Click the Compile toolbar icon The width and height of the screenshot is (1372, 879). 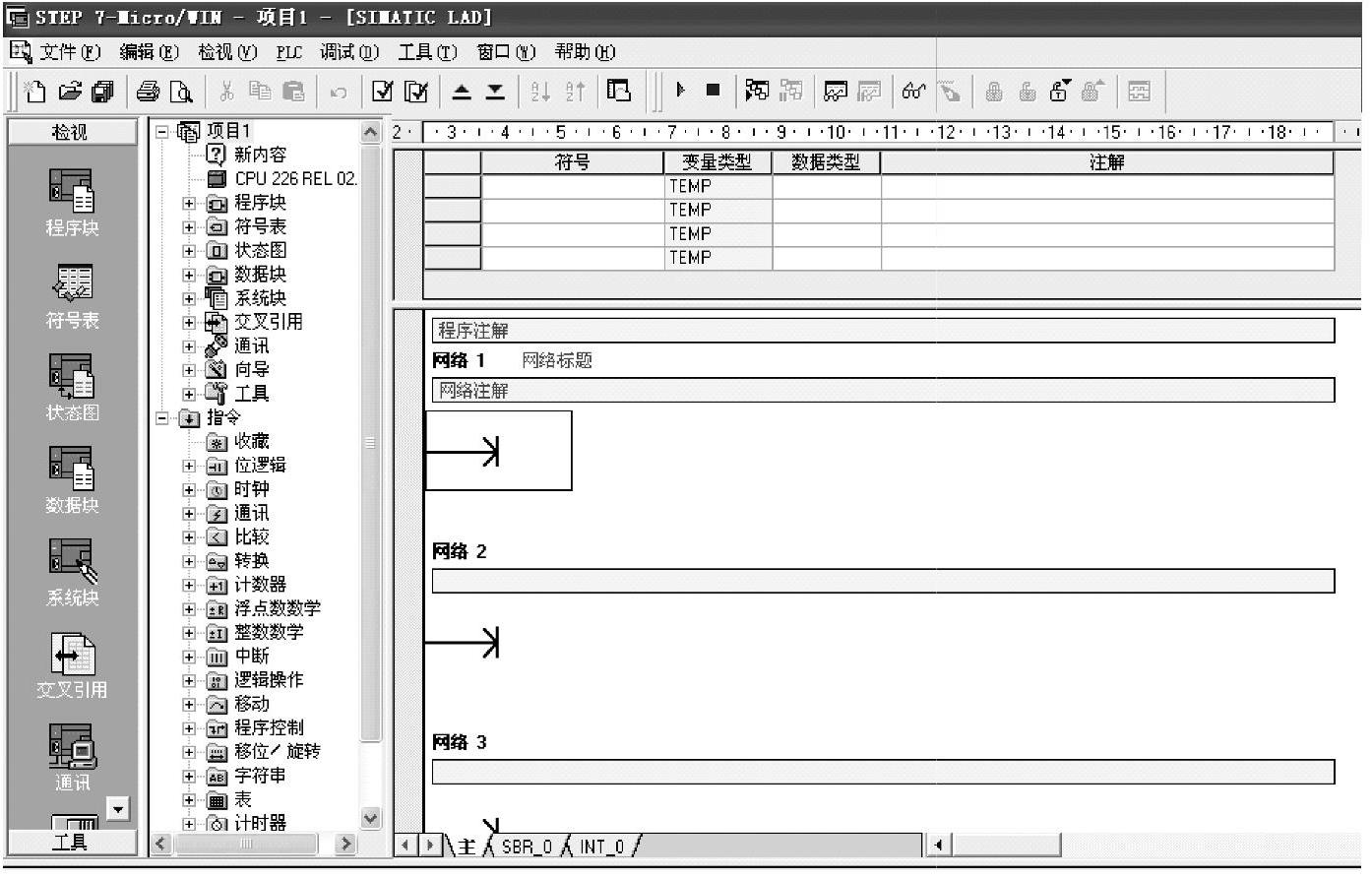click(383, 92)
